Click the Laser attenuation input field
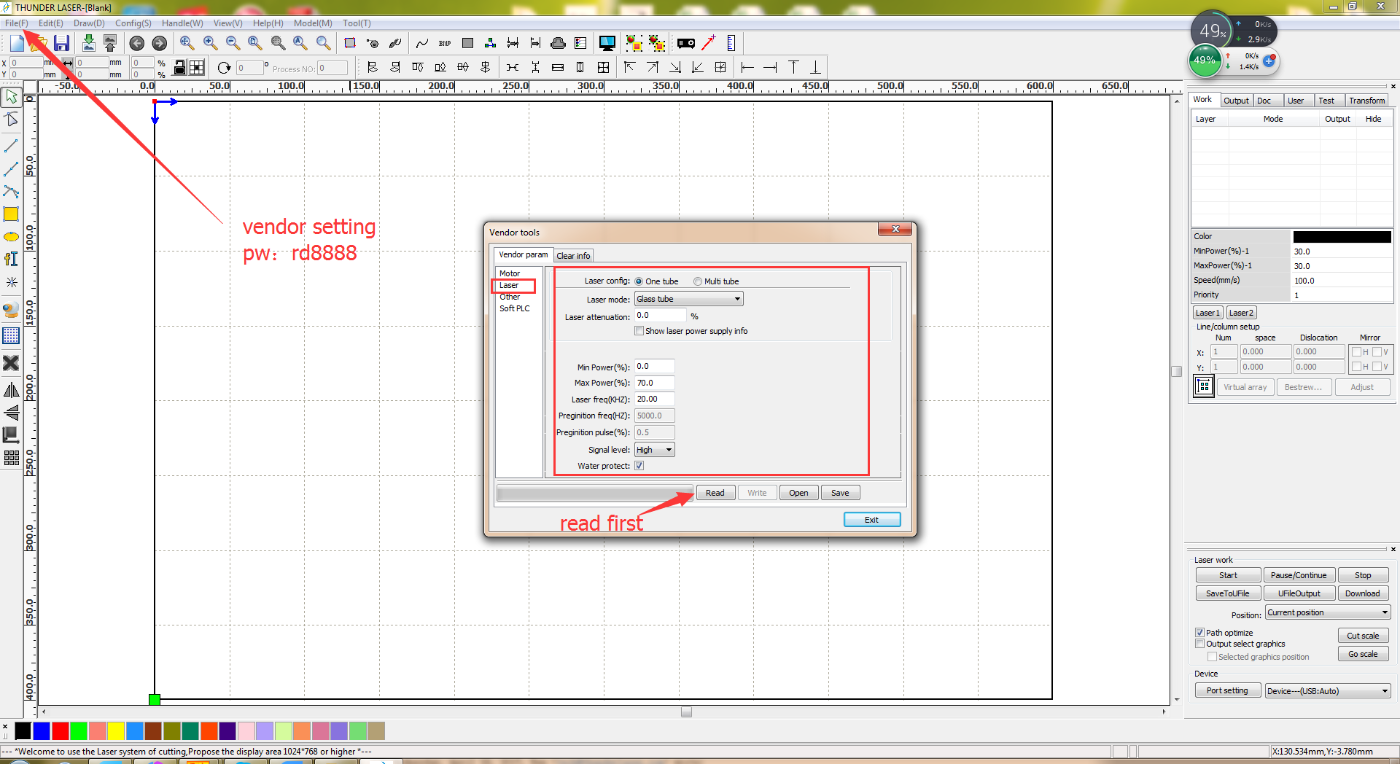Viewport: 1400px width, 764px height. pos(660,316)
